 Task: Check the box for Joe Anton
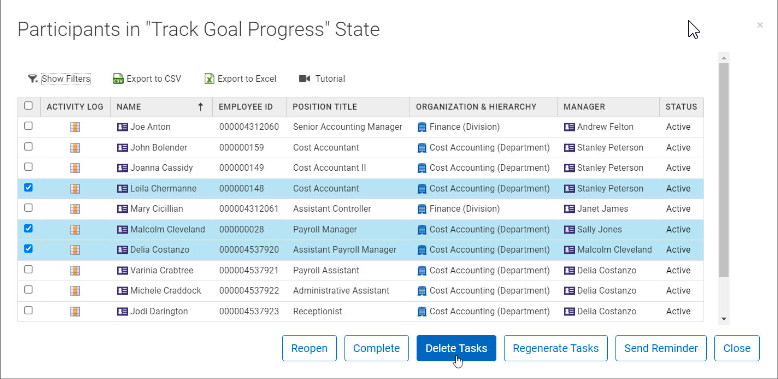click(28, 126)
